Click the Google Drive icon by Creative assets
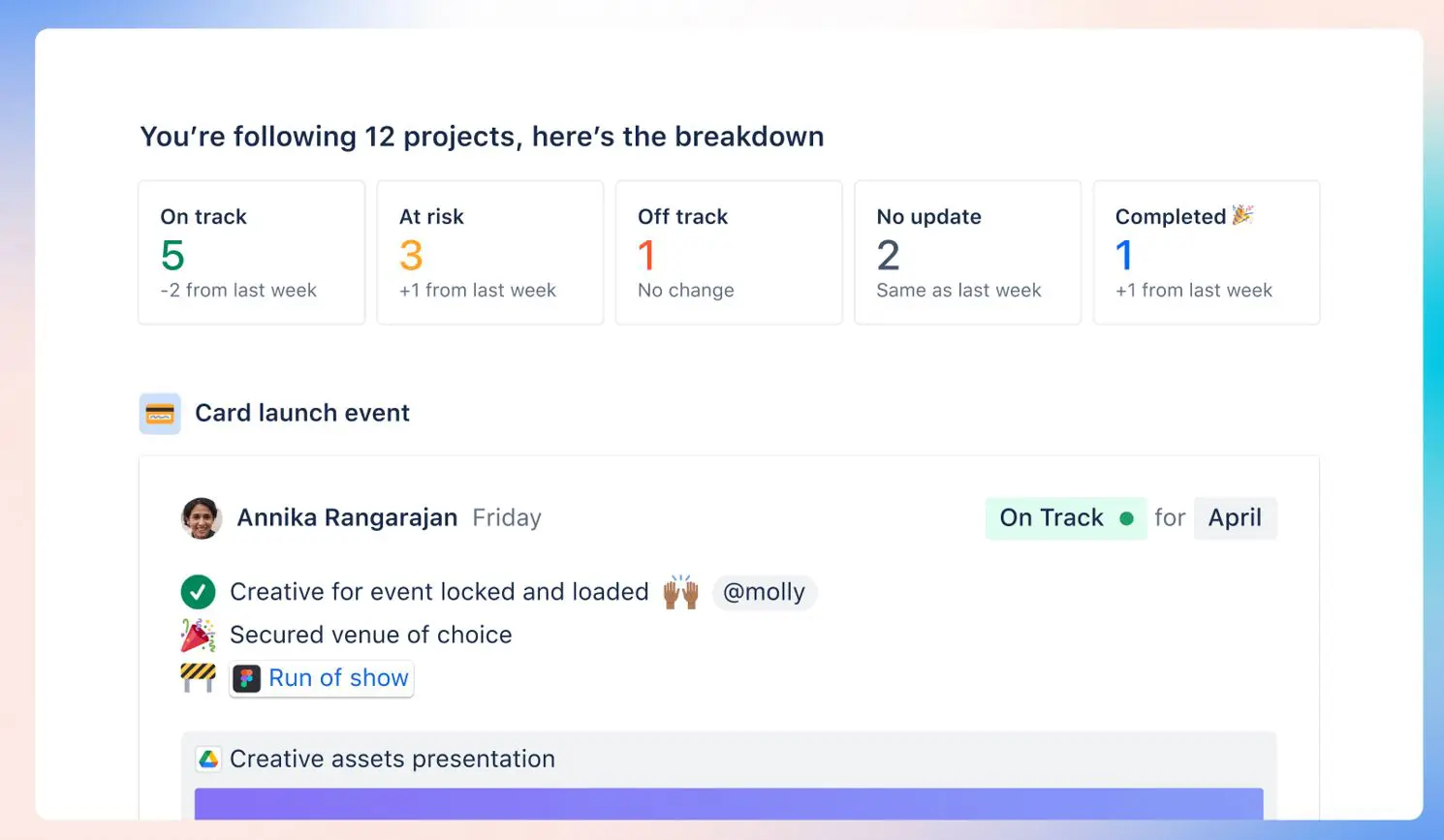The width and height of the screenshot is (1444, 840). [x=208, y=759]
